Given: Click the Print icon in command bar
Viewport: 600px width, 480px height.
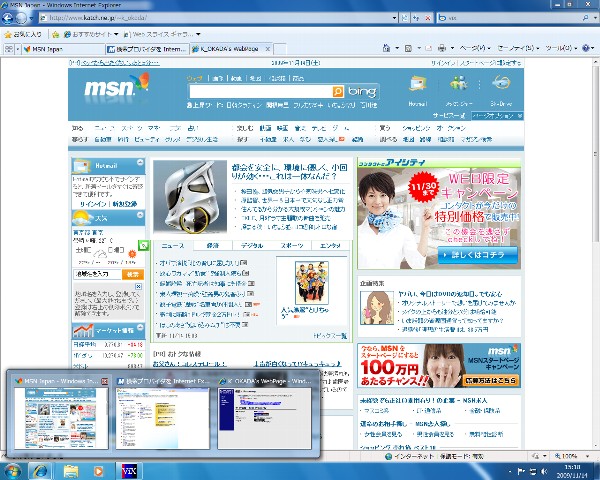Looking at the screenshot, I should (442, 48).
